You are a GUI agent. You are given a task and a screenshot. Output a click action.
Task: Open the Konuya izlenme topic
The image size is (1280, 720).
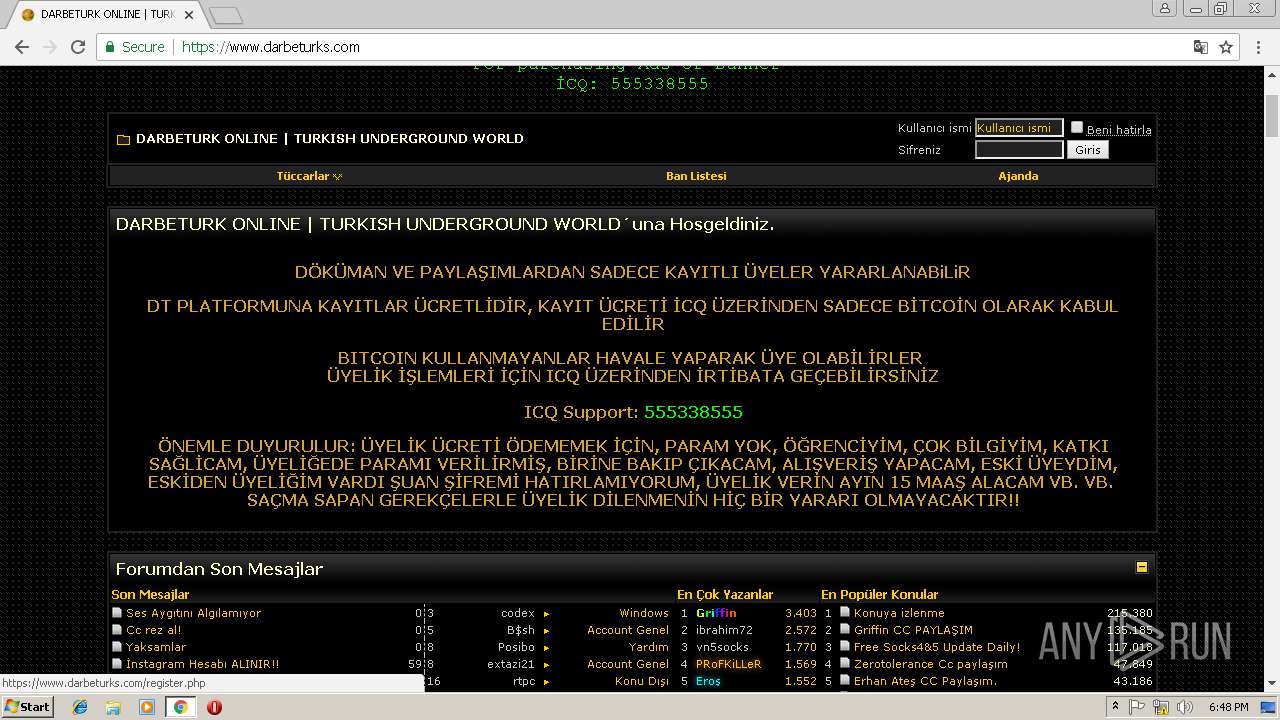click(x=899, y=613)
